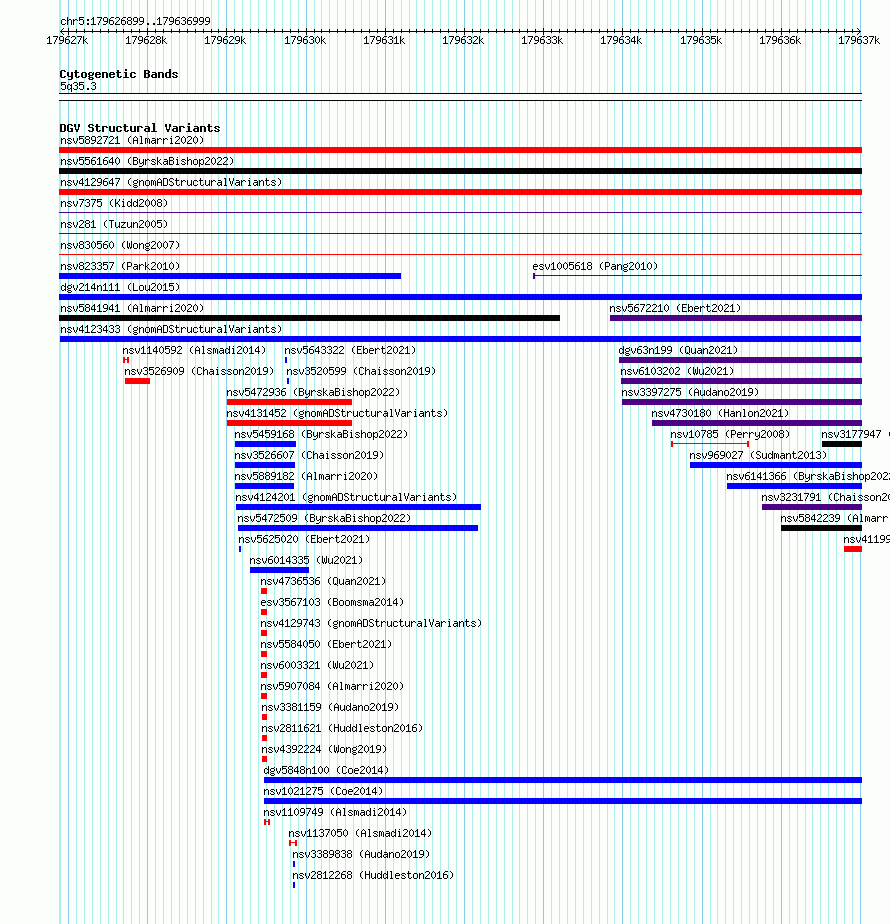The width and height of the screenshot is (890, 924).
Task: Select nsv969027 (Sudmant2013) label
Action: coord(758,456)
